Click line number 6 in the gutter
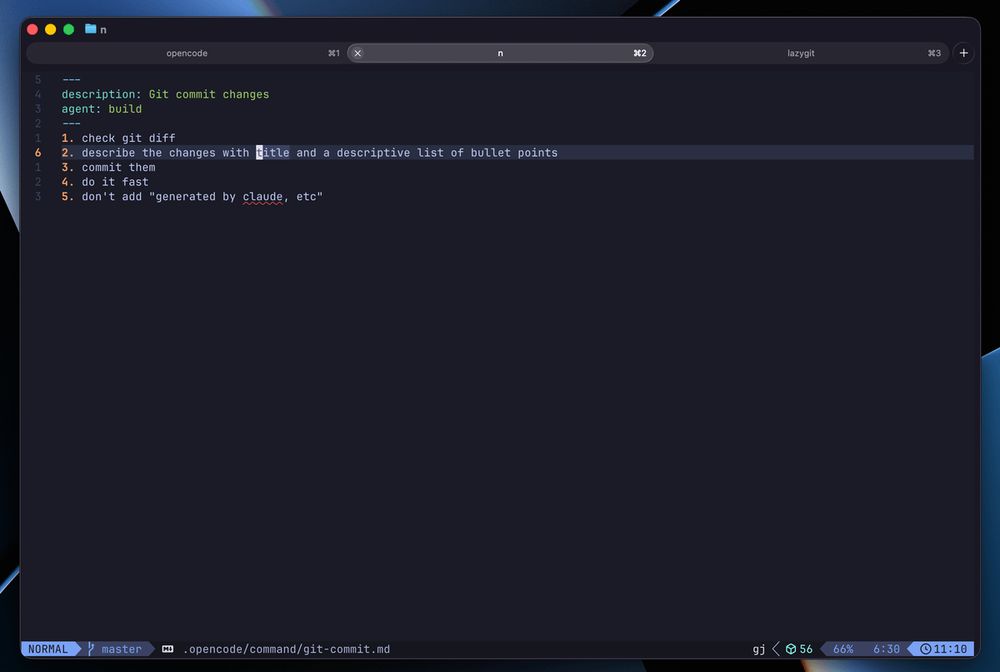 pyautogui.click(x=38, y=152)
